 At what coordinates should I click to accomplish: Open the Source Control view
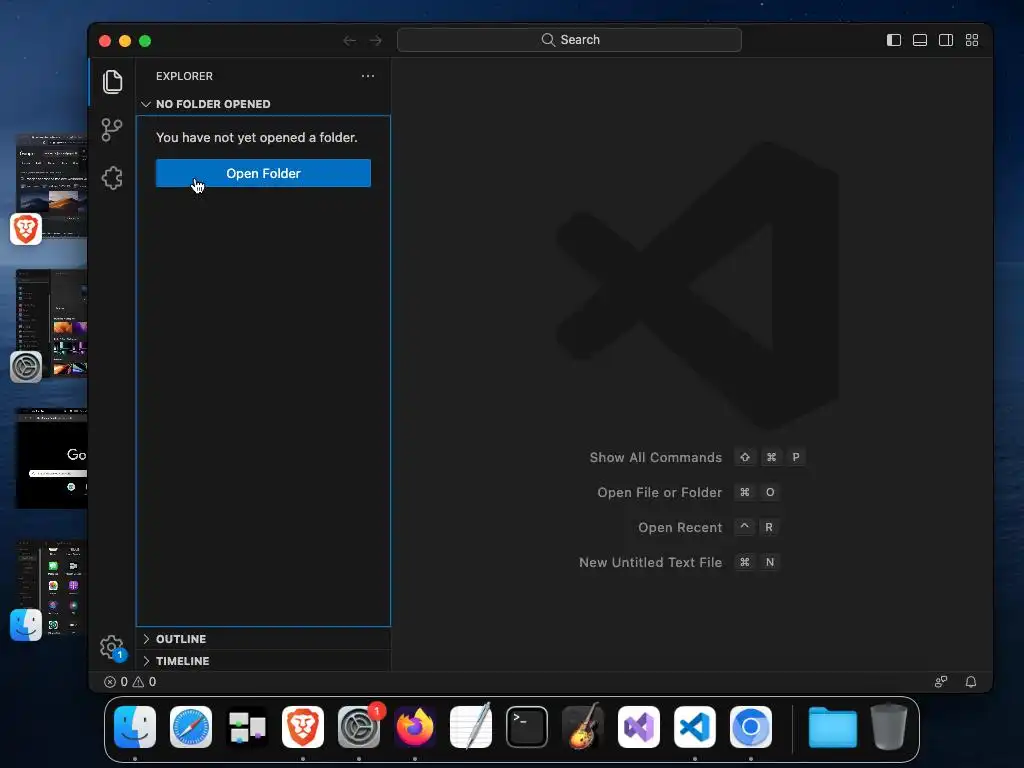(112, 129)
